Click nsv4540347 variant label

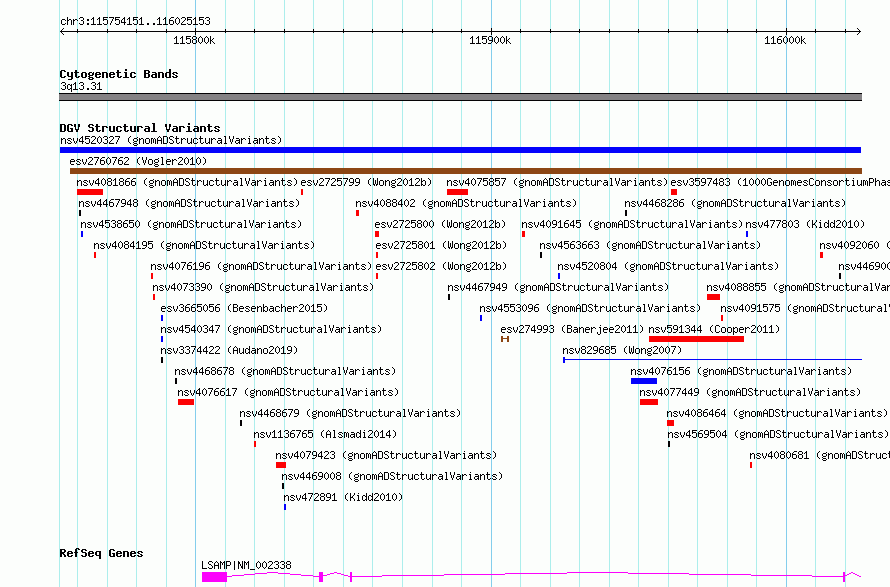click(x=271, y=329)
